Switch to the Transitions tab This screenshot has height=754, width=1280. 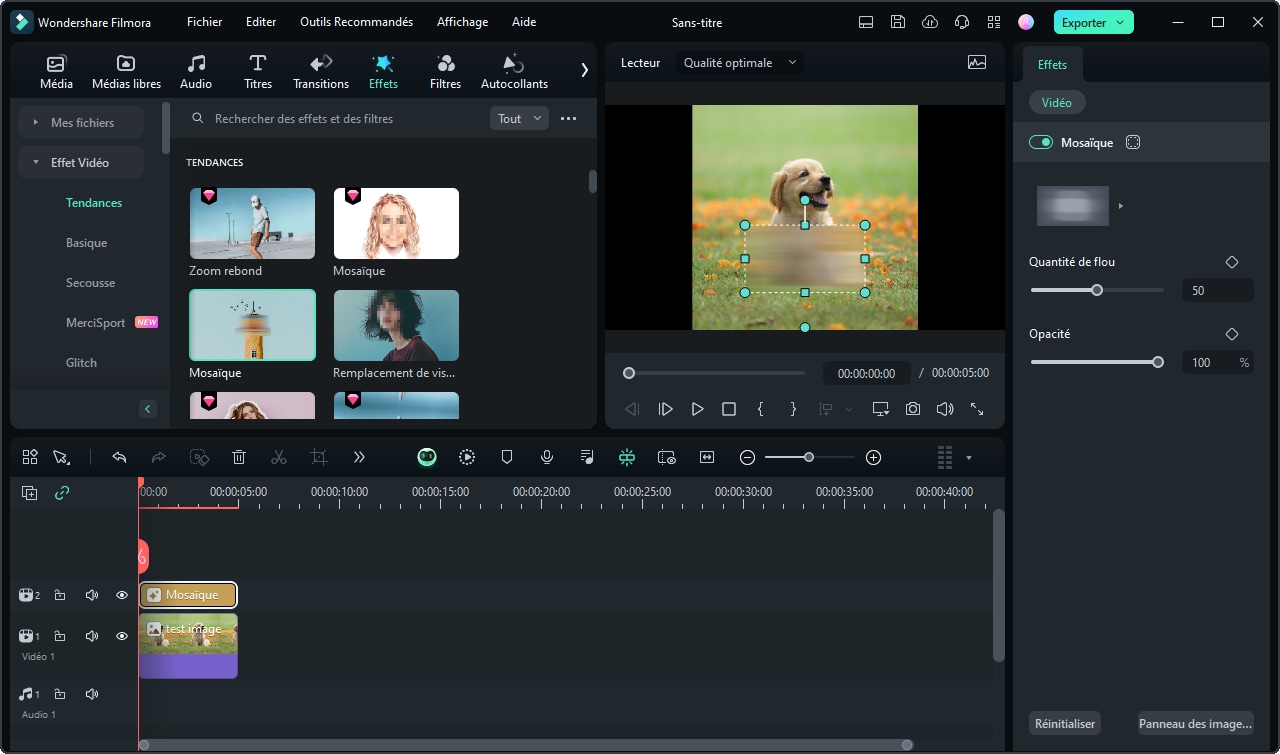[x=321, y=72]
